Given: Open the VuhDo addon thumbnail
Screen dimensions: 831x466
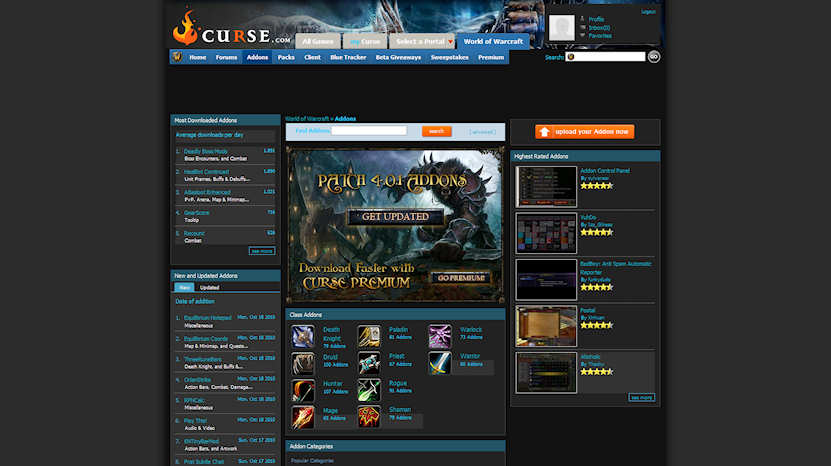Looking at the screenshot, I should pos(546,233).
